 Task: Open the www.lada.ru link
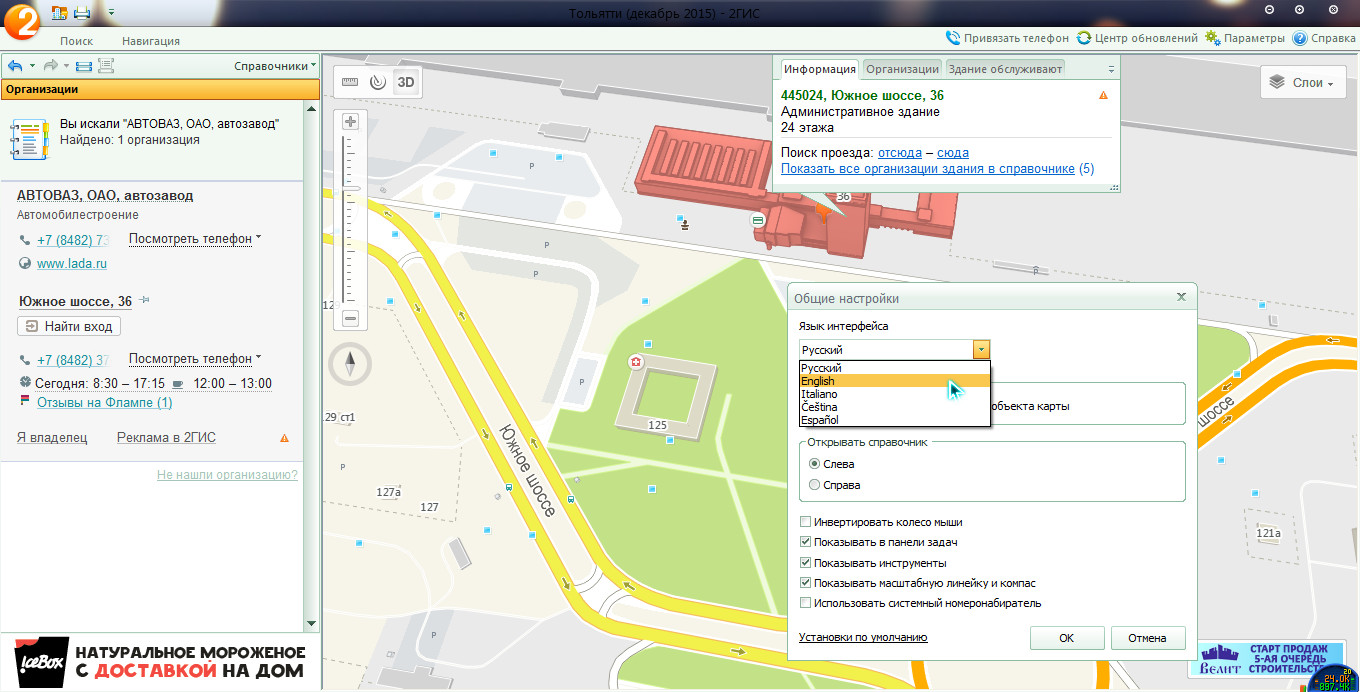(x=72, y=264)
